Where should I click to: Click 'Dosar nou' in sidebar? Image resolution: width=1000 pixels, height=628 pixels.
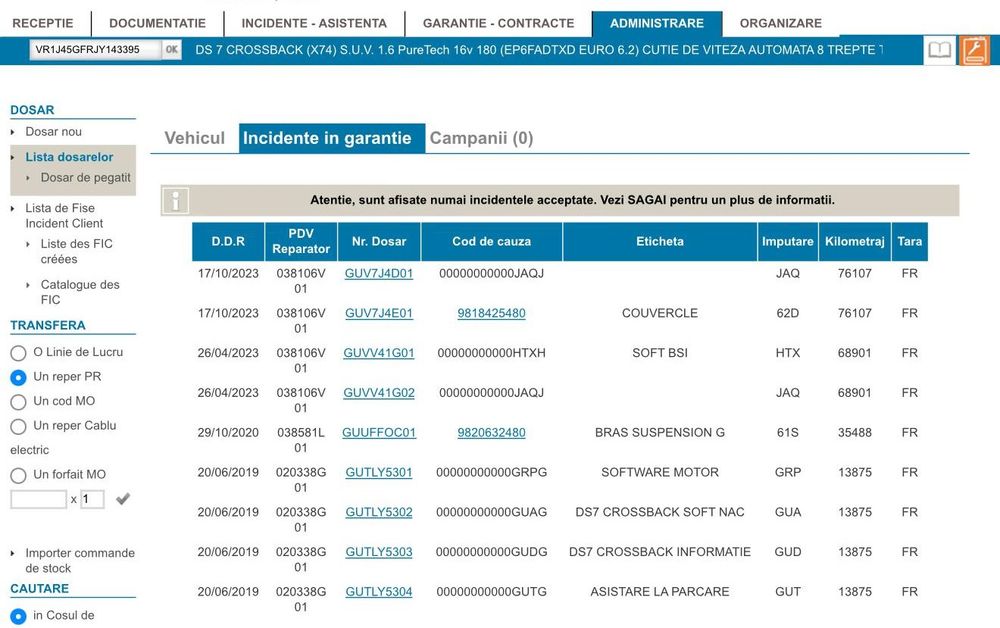pyautogui.click(x=54, y=132)
